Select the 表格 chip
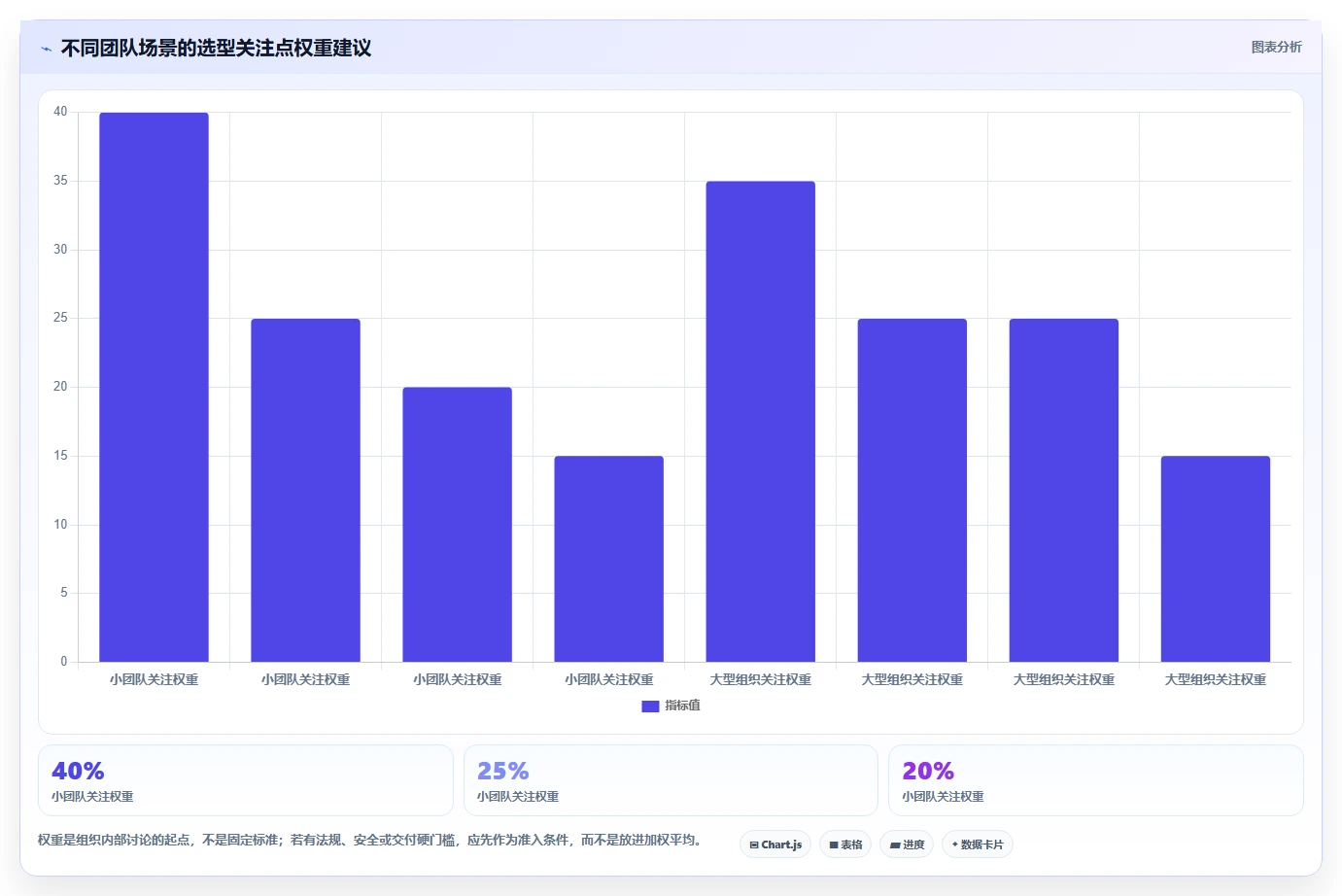The image size is (1342, 896). point(845,844)
